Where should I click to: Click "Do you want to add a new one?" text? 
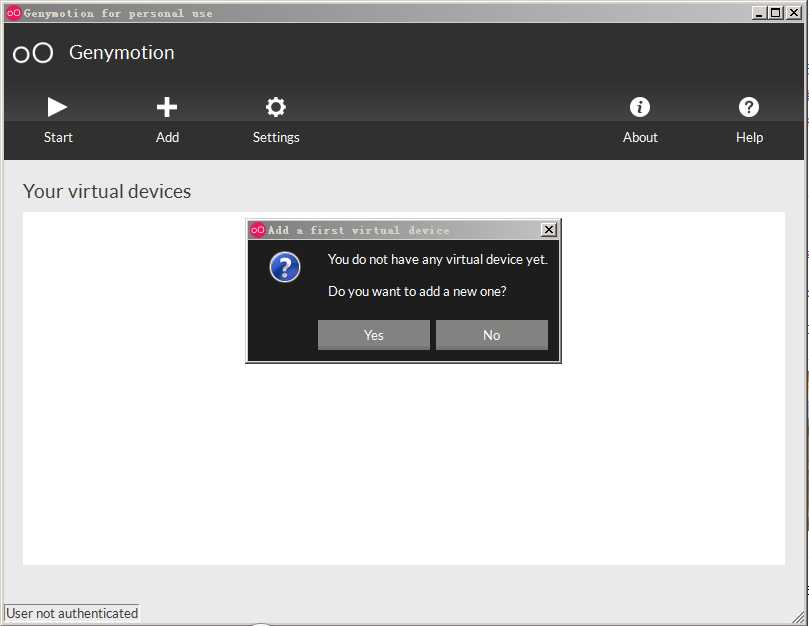(417, 291)
